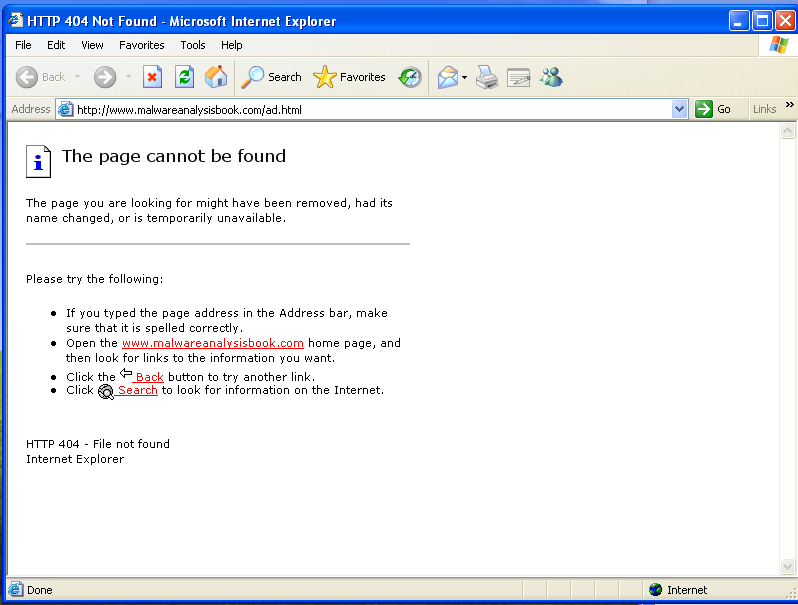Expand the Links toolbar chevron
Image resolution: width=798 pixels, height=605 pixels.
(x=789, y=105)
